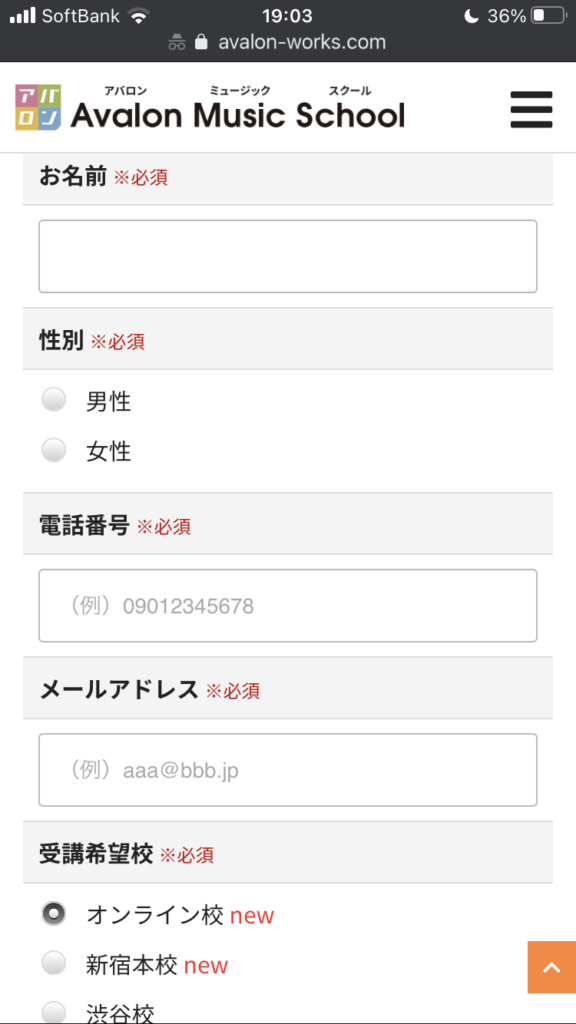Tap the battery indicator icon
This screenshot has height=1024, width=576.
pyautogui.click(x=547, y=16)
